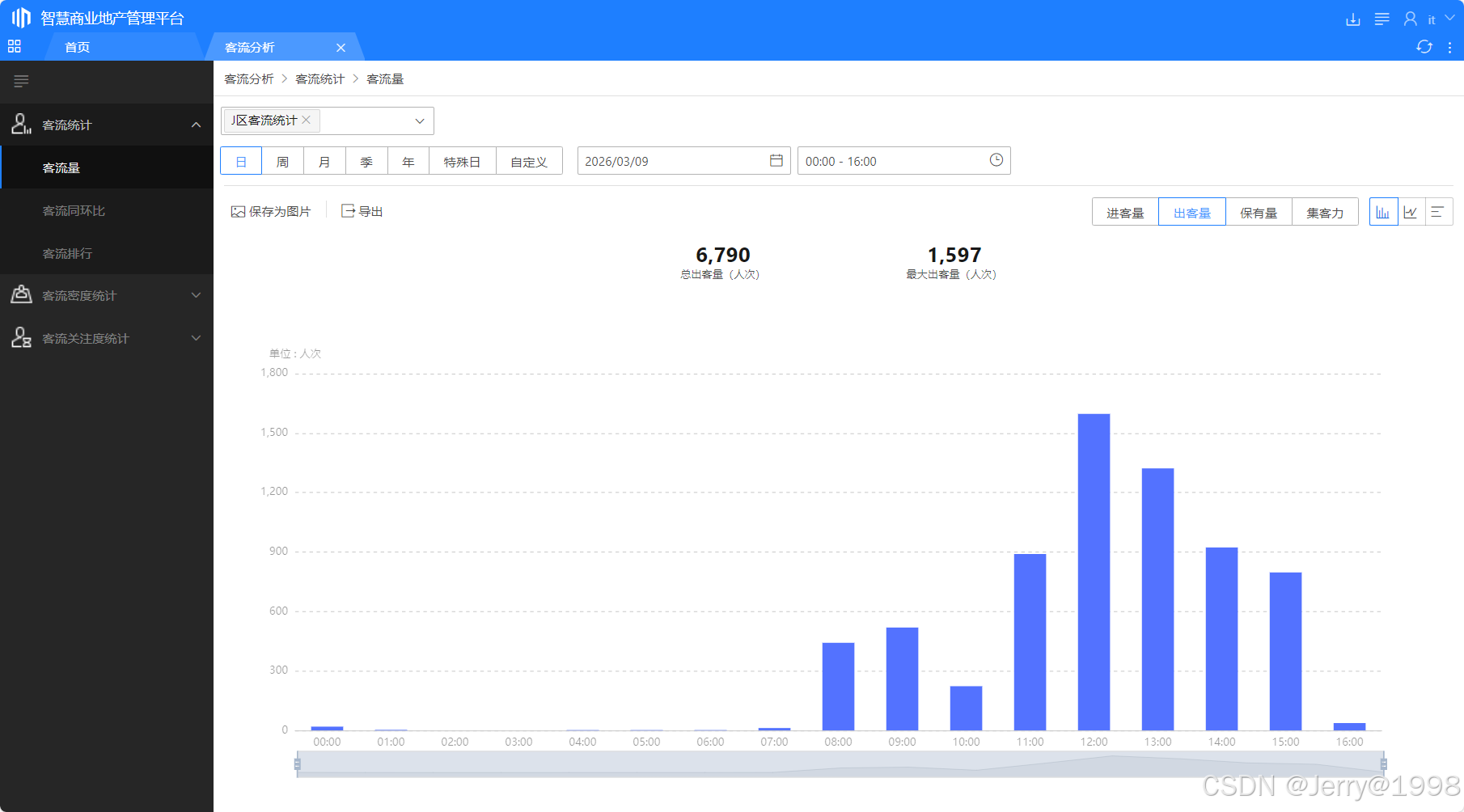Open 客流排行 in the sidebar

tap(107, 253)
